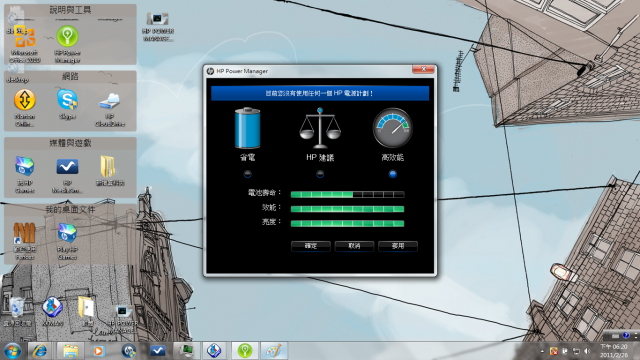Open the 更多 HP Games icon
The width and height of the screenshot is (640, 360).
coord(24,174)
